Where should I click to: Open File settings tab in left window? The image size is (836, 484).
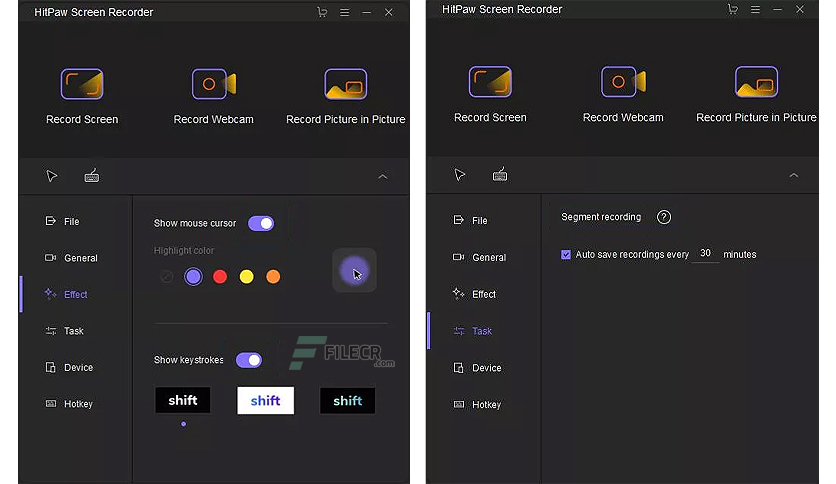tap(62, 221)
